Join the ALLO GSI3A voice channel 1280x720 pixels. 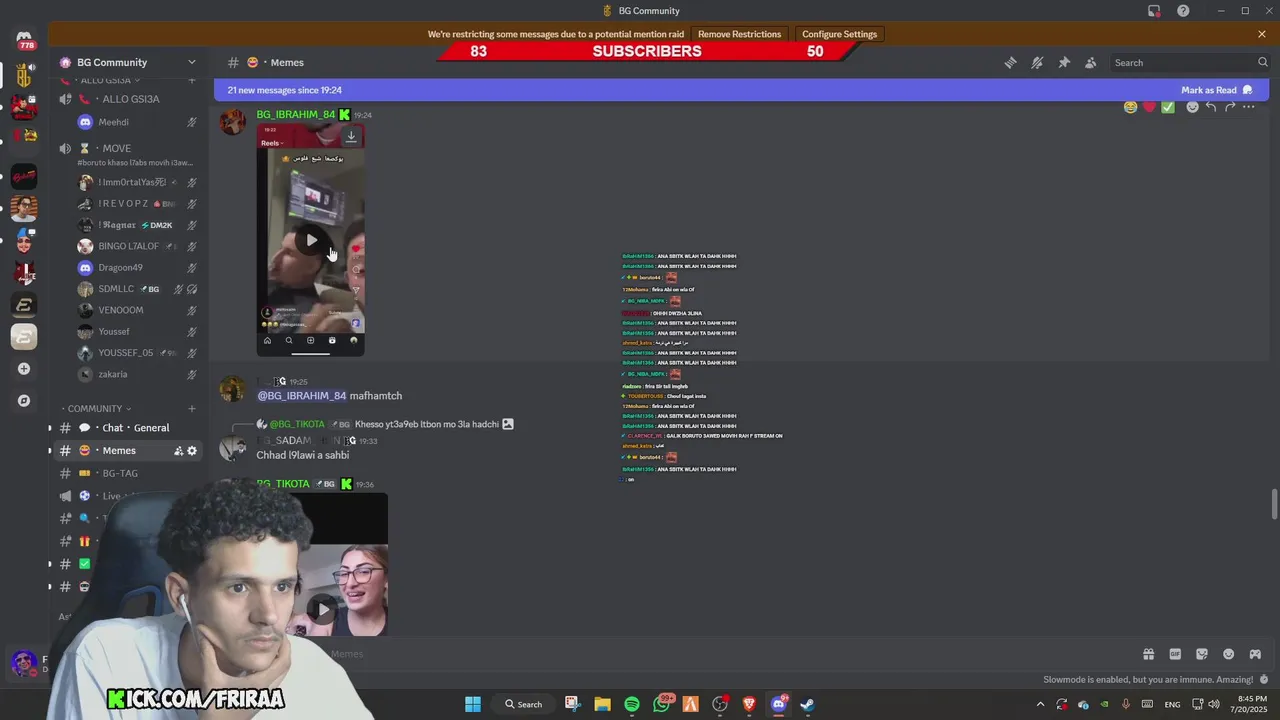coord(130,99)
